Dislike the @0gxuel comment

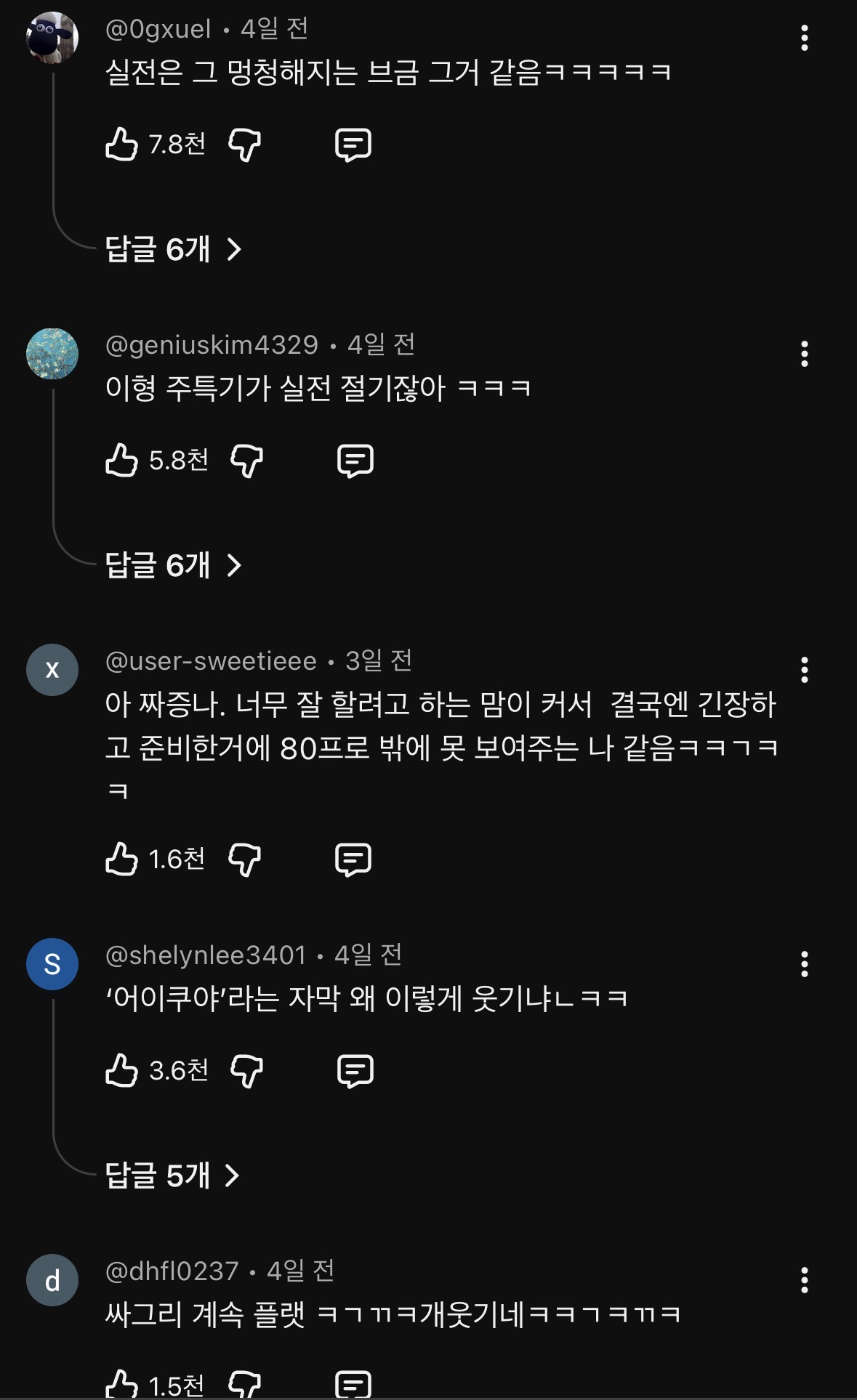[x=244, y=144]
